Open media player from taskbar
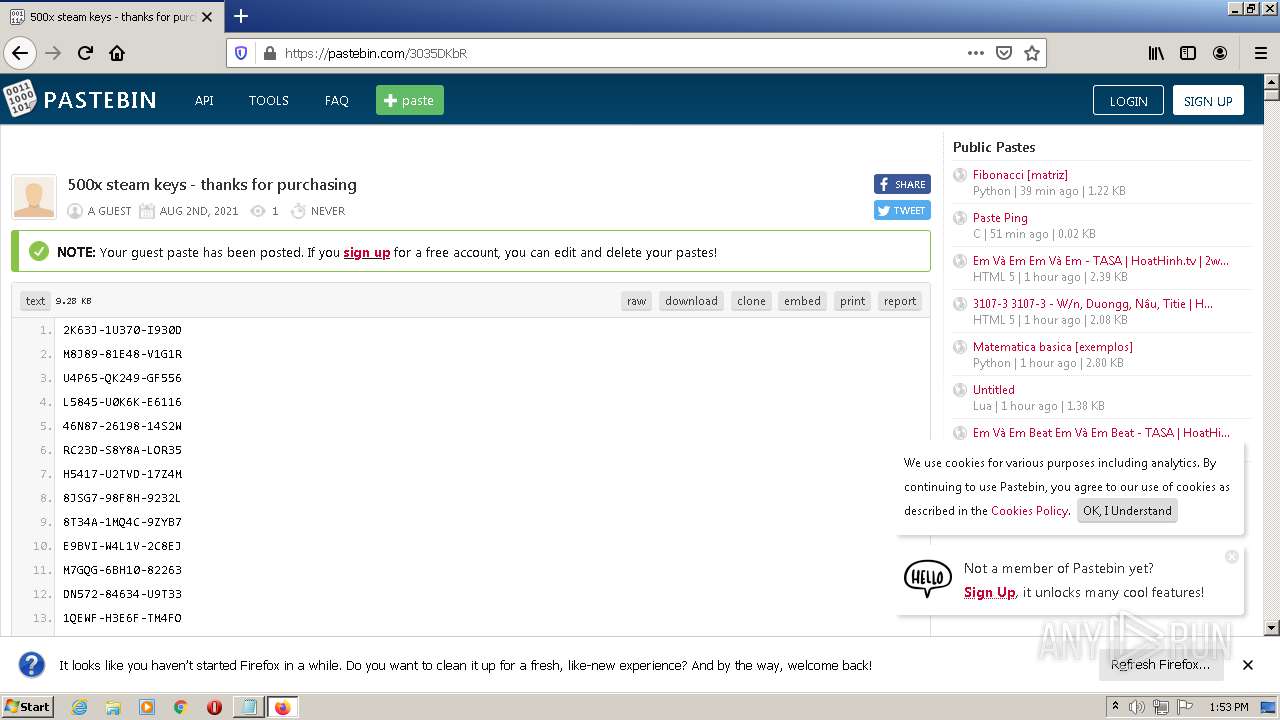Screen dimensions: 1280x720 point(147,707)
